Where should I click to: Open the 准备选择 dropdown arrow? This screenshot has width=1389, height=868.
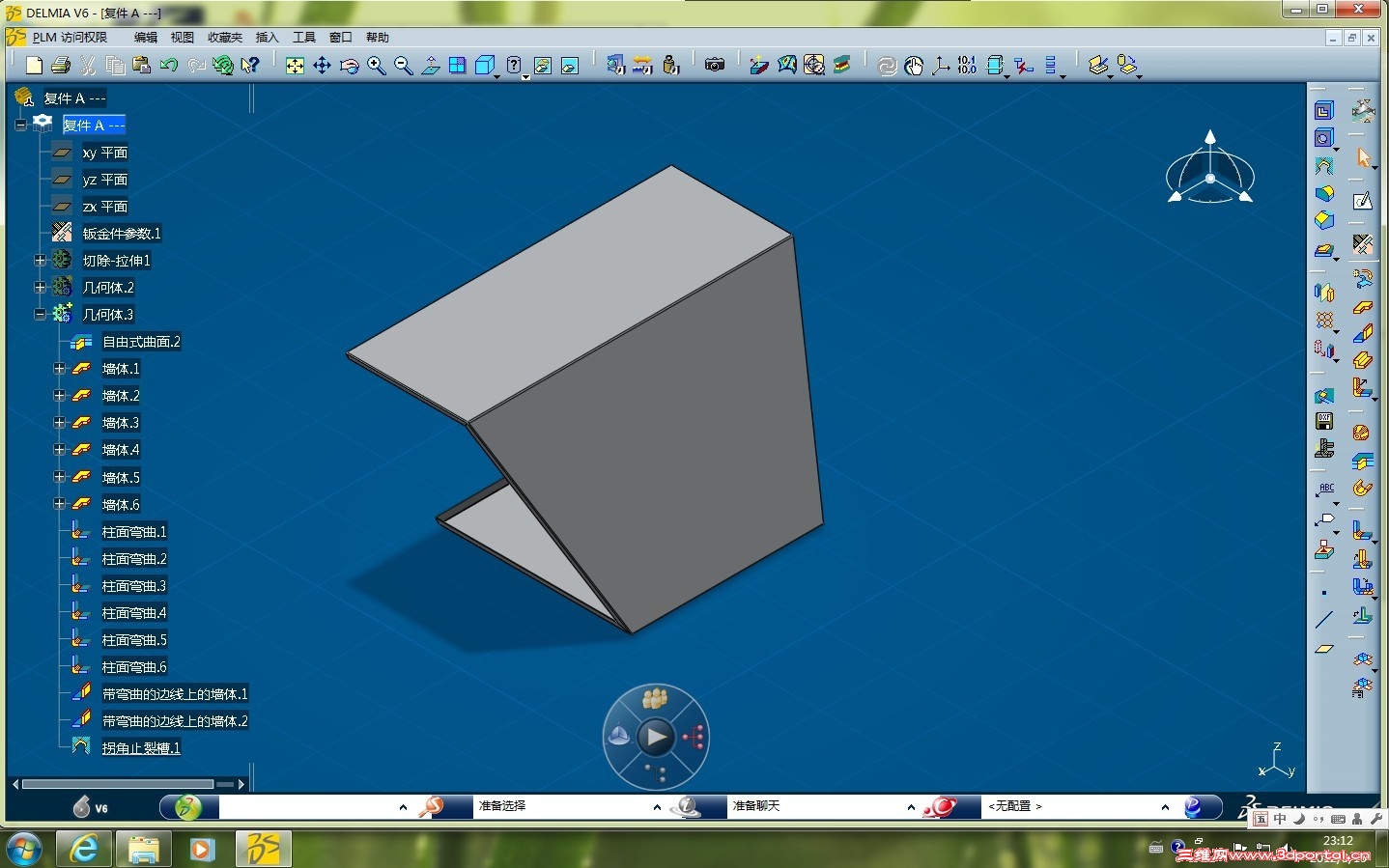[657, 807]
